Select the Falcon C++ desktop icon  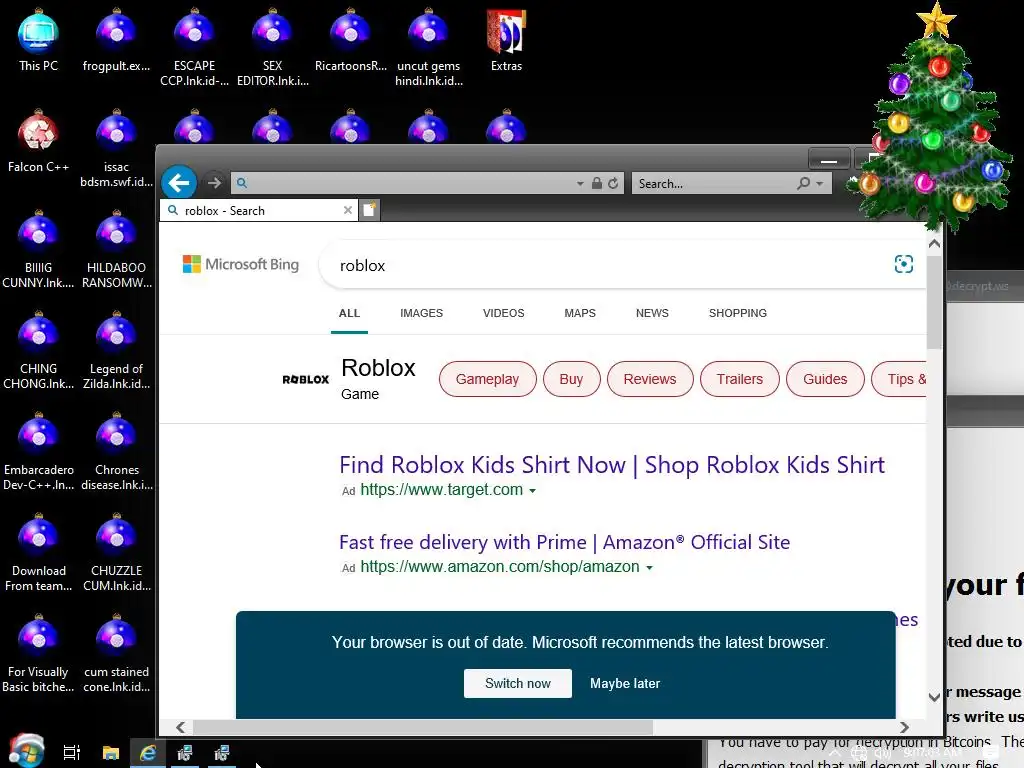click(x=39, y=142)
